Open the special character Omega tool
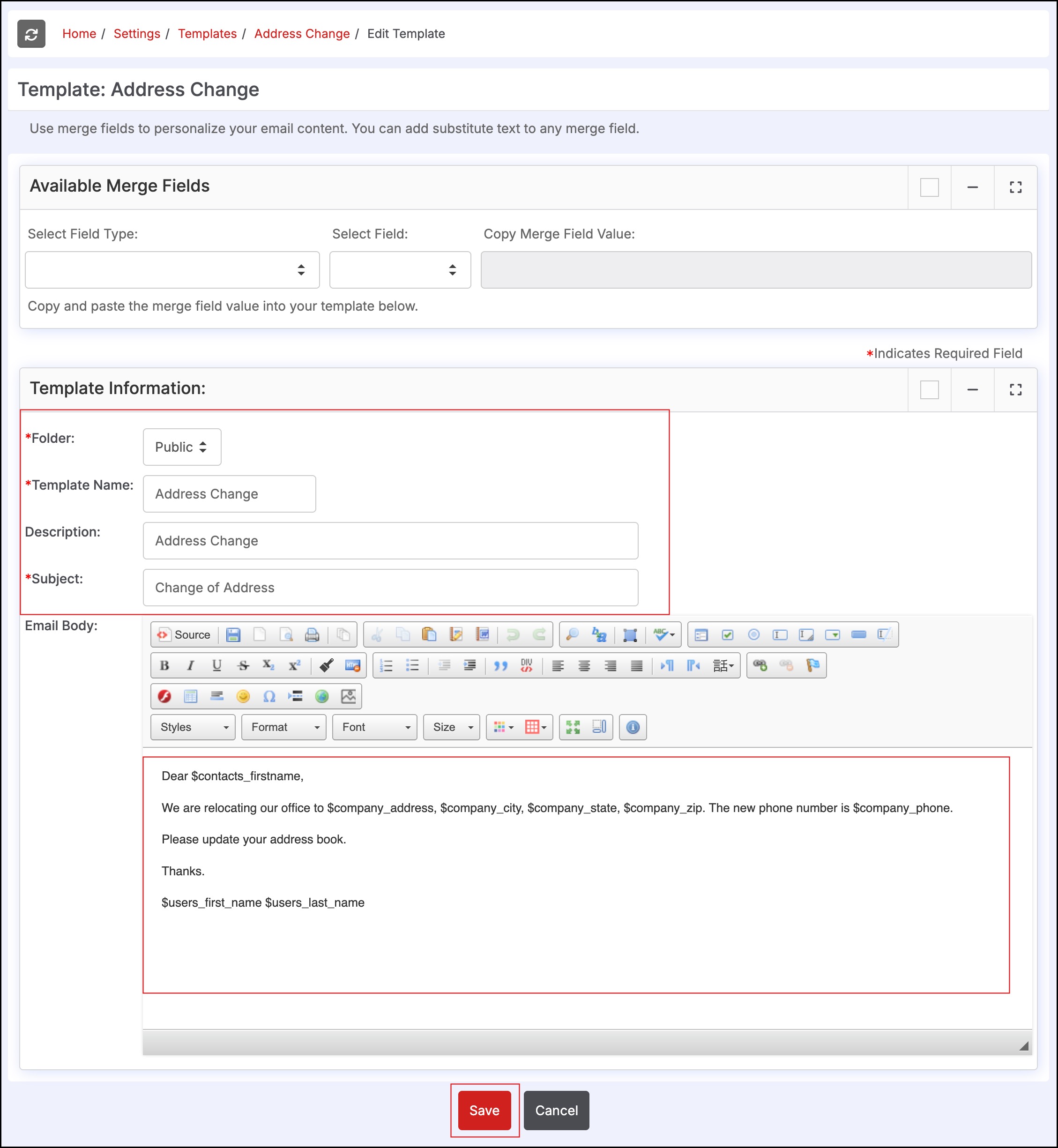The width and height of the screenshot is (1058, 1148). (269, 696)
